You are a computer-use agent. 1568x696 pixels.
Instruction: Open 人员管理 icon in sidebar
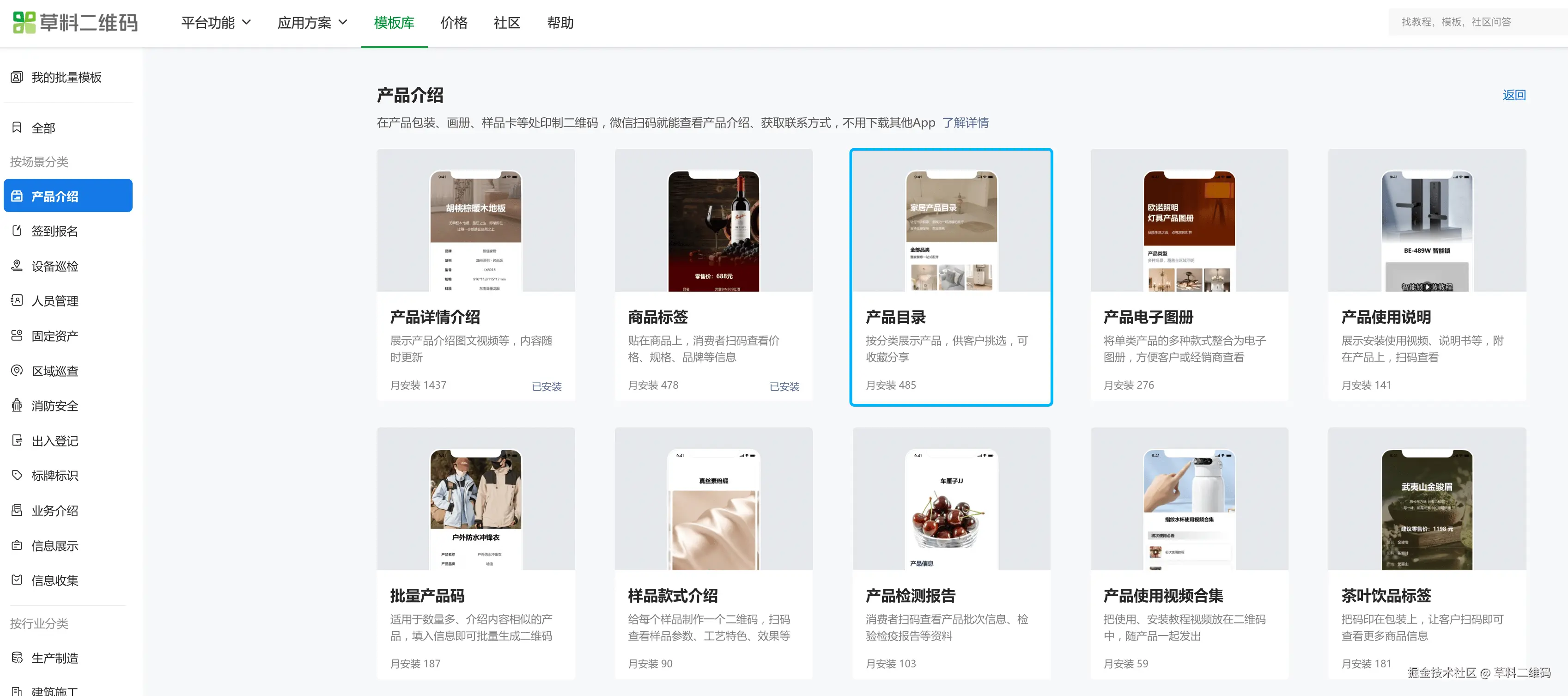pyautogui.click(x=17, y=301)
